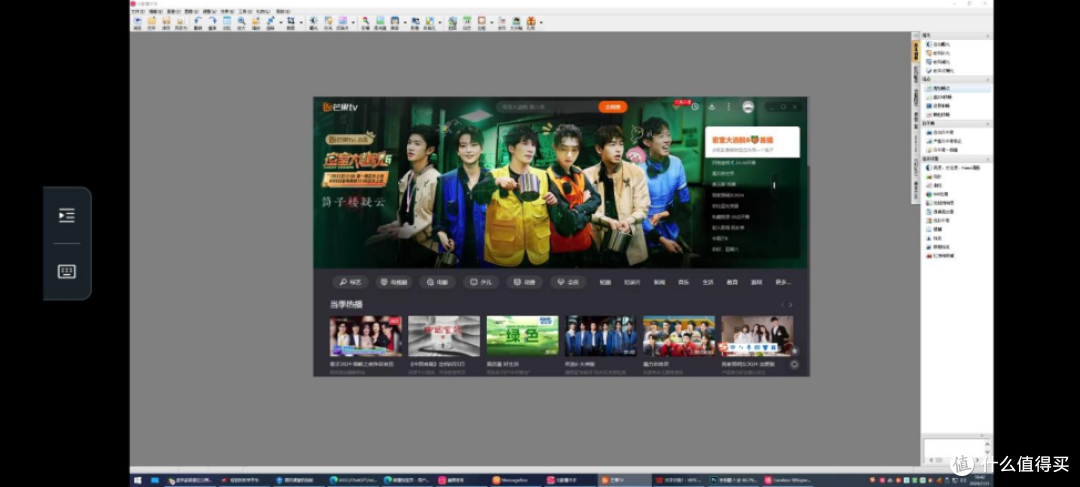
Task: Click the fill light (补光) toolbar icon
Action: pyautogui.click(x=329, y=23)
